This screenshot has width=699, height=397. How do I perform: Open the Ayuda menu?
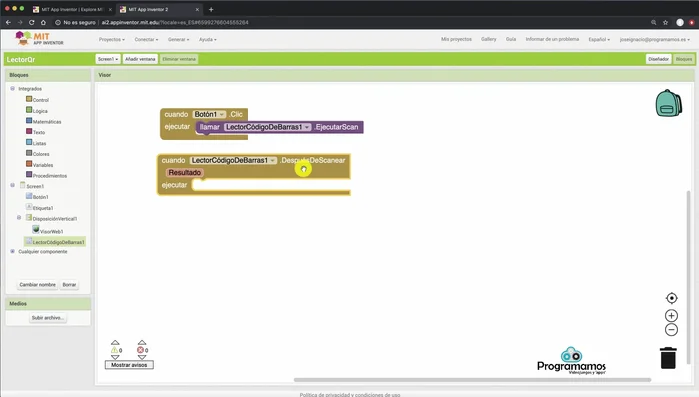tap(208, 39)
